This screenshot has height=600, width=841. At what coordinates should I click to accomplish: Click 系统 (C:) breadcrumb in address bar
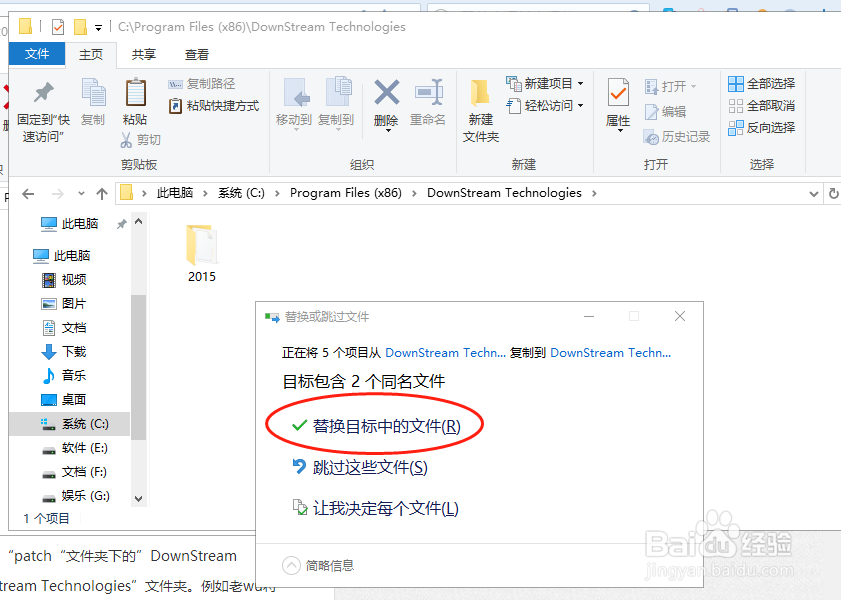click(241, 193)
